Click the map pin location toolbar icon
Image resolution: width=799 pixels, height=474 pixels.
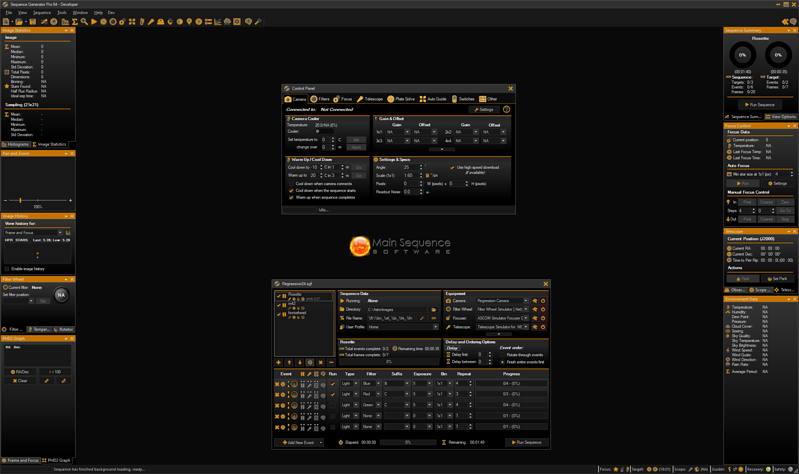coord(189,22)
